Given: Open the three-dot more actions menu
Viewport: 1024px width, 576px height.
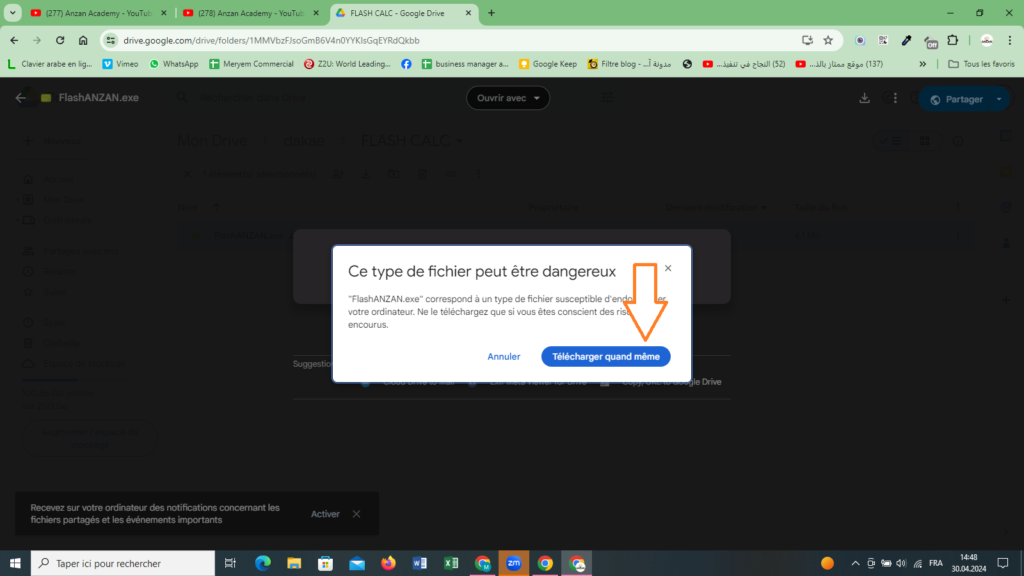Looking at the screenshot, I should point(895,98).
